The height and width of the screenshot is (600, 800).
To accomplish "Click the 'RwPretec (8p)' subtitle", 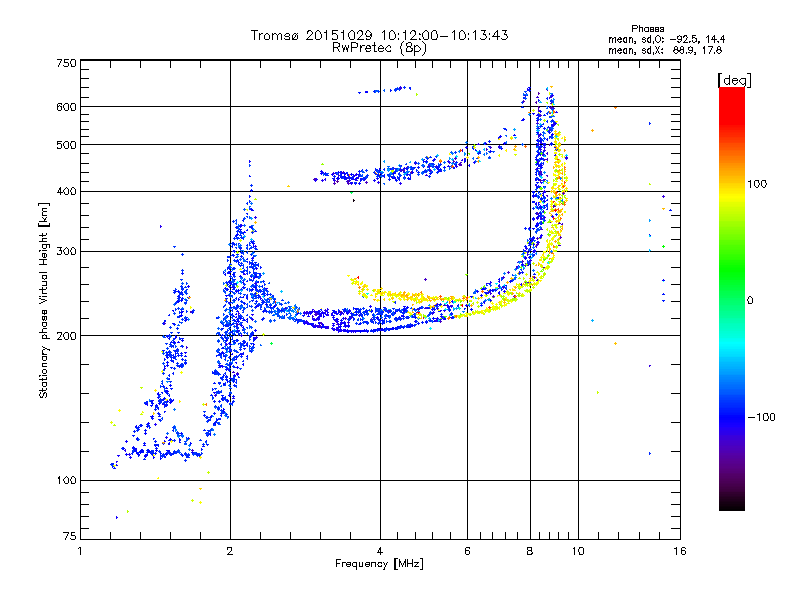I will [379, 48].
